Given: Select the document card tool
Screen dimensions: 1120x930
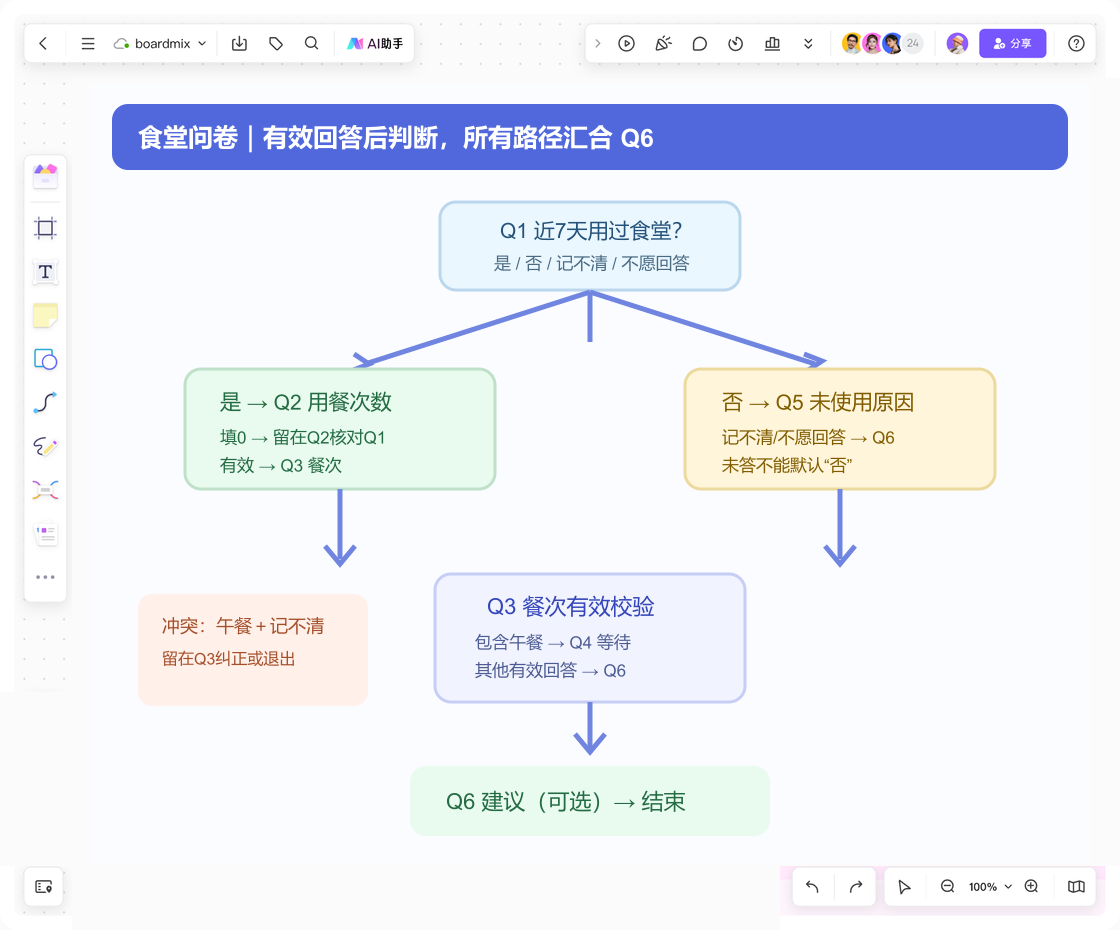Looking at the screenshot, I should pyautogui.click(x=45, y=534).
